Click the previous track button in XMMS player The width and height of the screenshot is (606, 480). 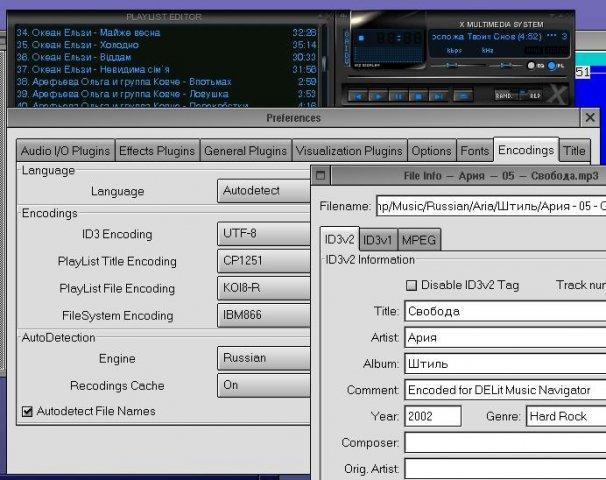(x=358, y=95)
